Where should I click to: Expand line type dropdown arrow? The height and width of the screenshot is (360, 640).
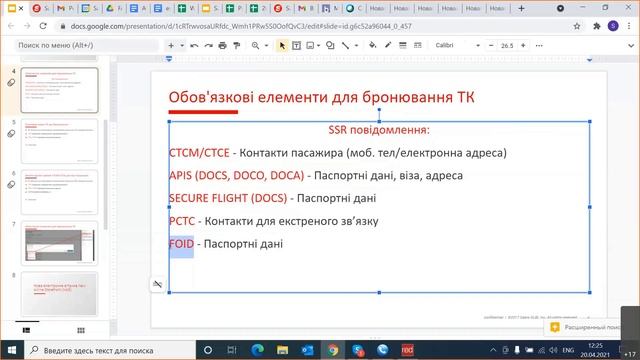point(356,46)
